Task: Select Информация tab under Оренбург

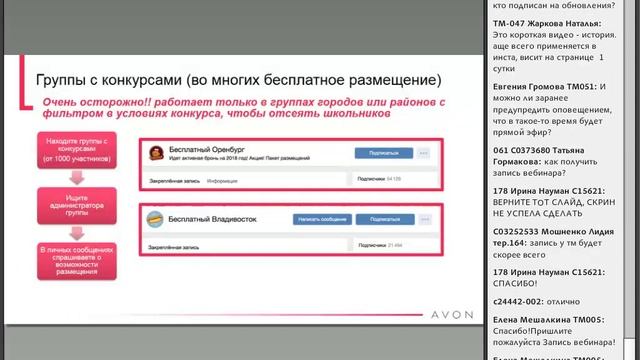Action: tap(222, 181)
